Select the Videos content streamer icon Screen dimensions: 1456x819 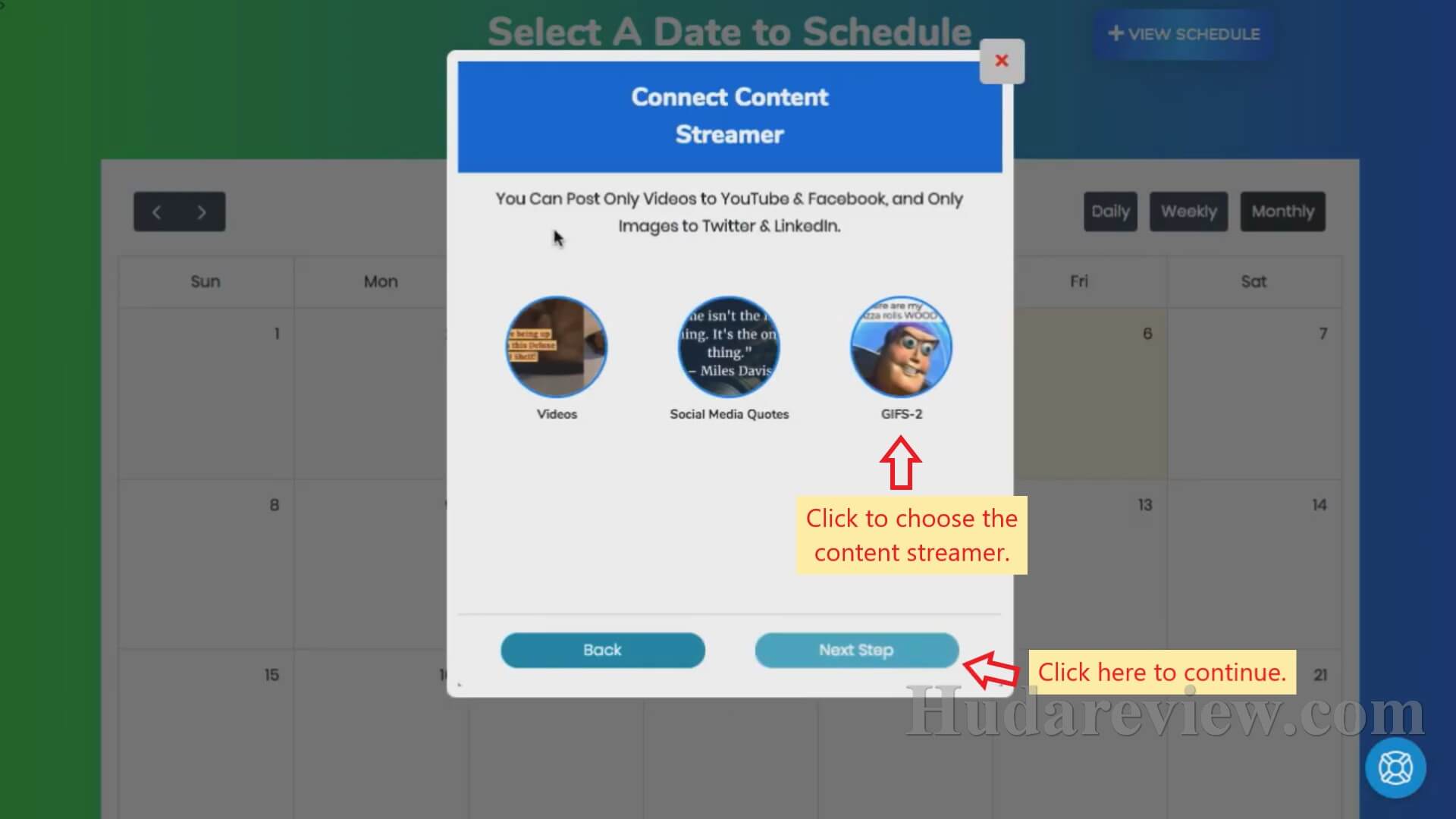[557, 344]
